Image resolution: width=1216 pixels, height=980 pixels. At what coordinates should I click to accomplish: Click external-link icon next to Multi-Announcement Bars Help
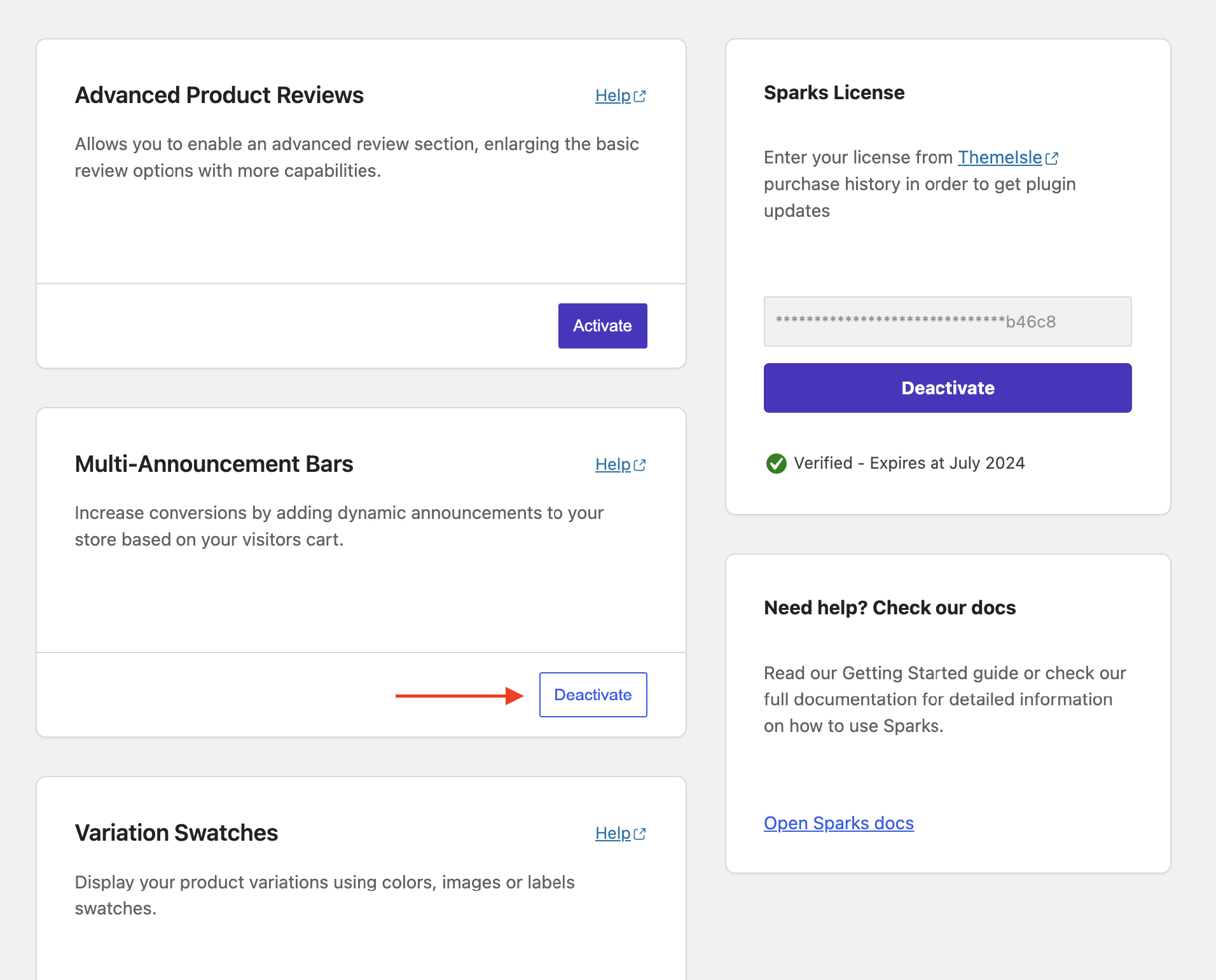point(640,466)
